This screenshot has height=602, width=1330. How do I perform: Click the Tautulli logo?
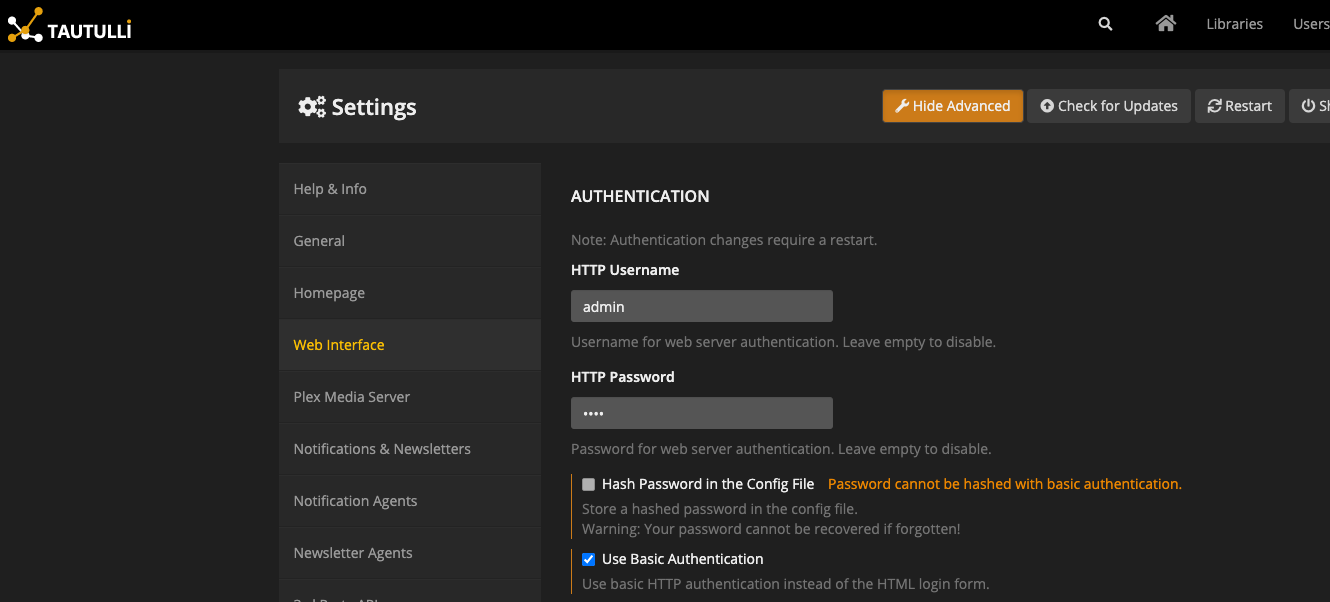coord(70,25)
